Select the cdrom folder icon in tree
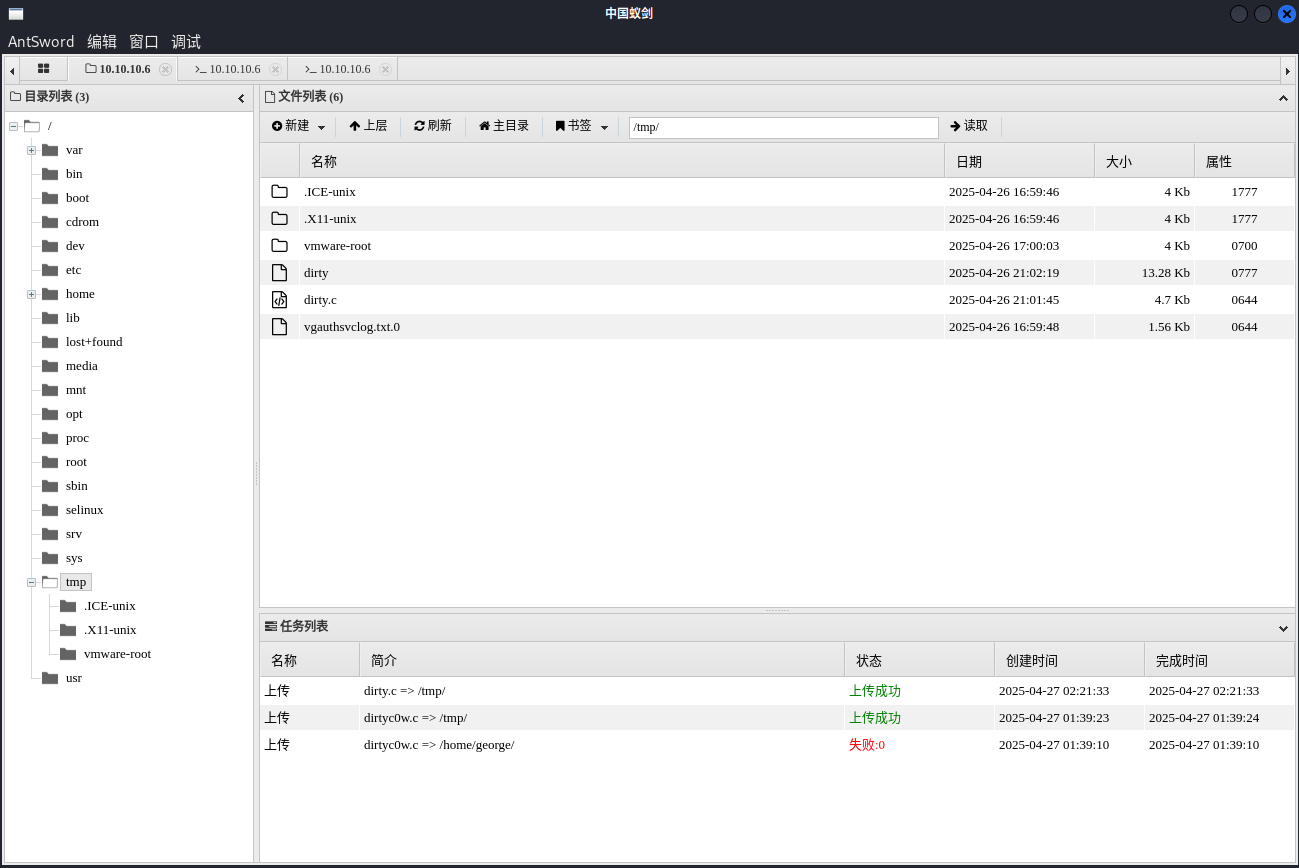1299x868 pixels. tap(50, 222)
